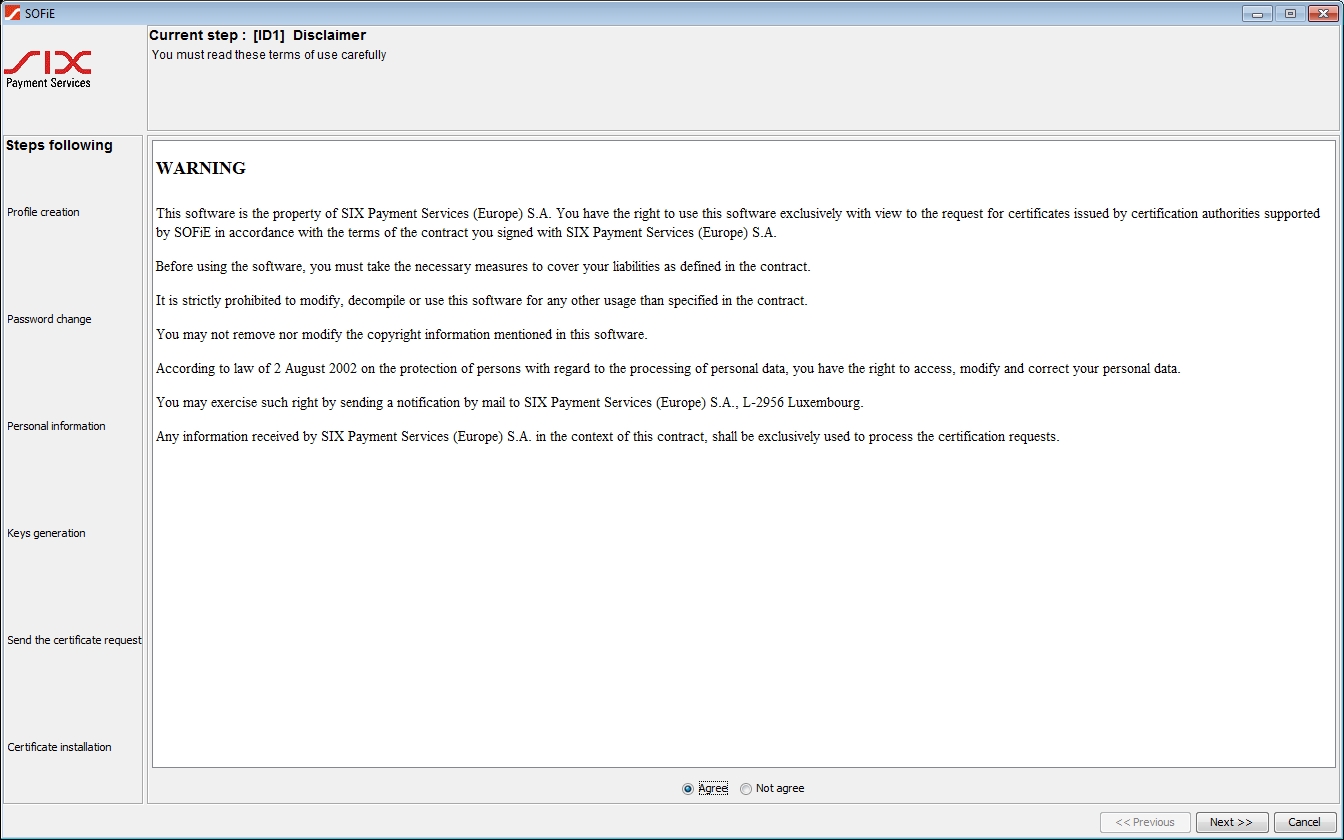Click the SOFiE icon in the title bar

coord(13,13)
